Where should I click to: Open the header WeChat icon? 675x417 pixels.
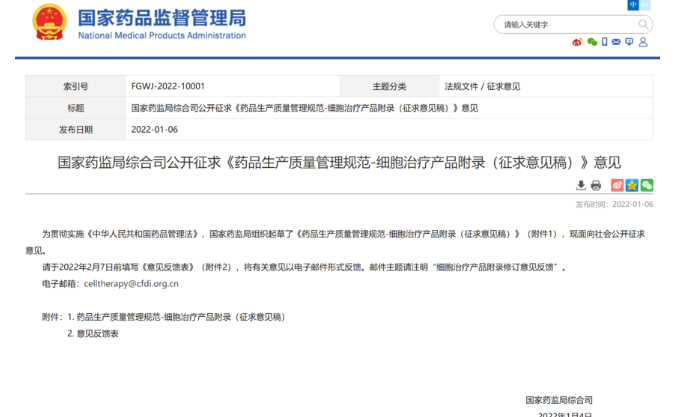pos(592,42)
